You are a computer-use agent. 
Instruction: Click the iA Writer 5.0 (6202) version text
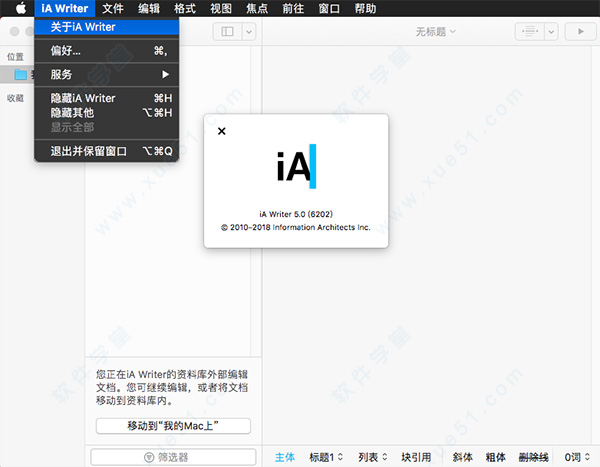tap(296, 214)
